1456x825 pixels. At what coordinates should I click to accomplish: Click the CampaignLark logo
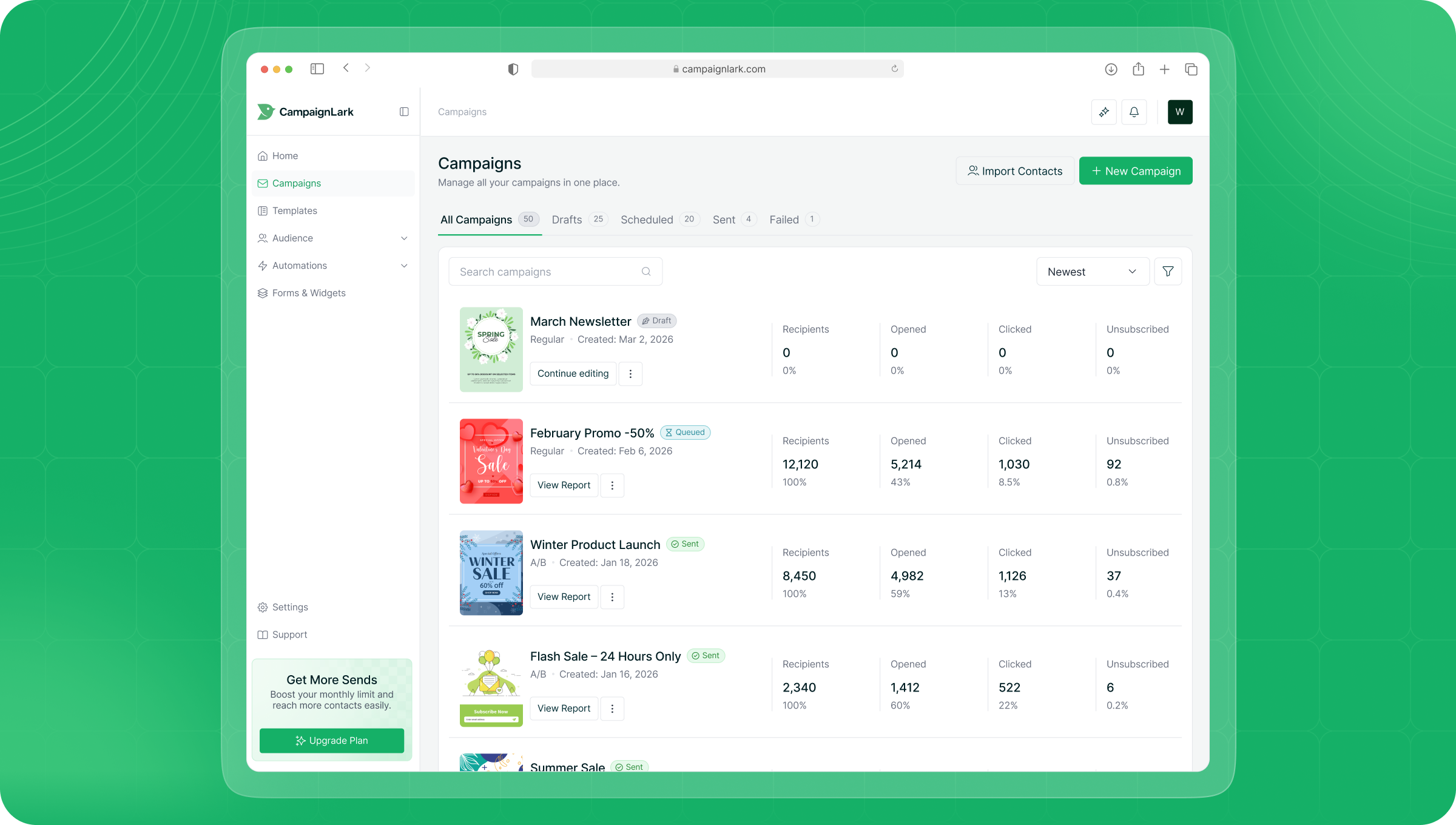tap(305, 112)
